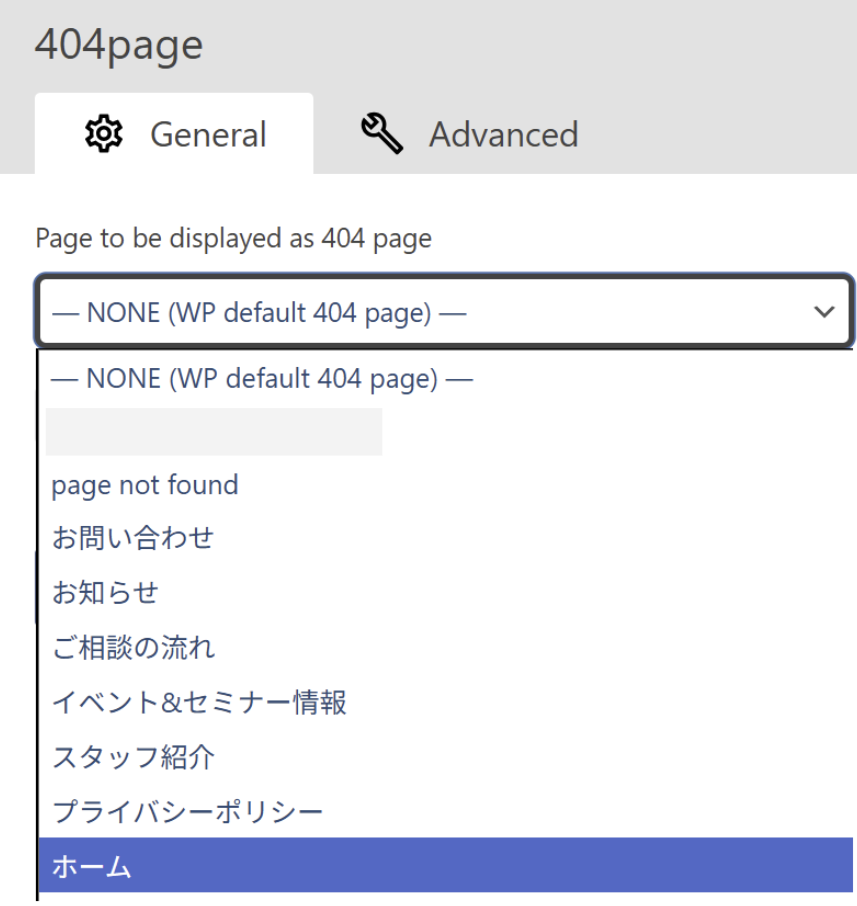The width and height of the screenshot is (857, 906).
Task: Choose 'page not found' from the list
Action: point(145,486)
